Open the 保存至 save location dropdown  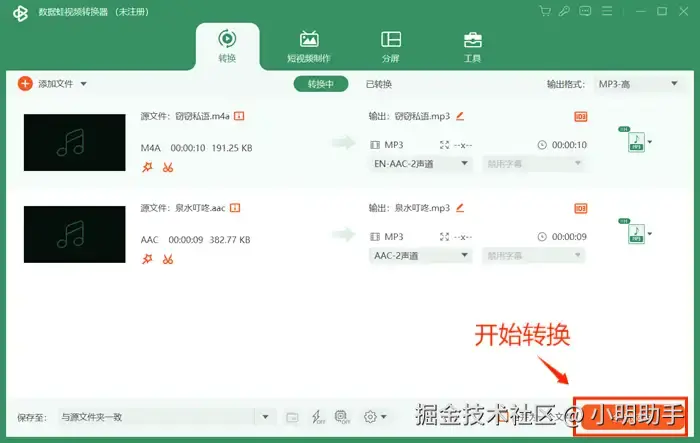coord(265,417)
